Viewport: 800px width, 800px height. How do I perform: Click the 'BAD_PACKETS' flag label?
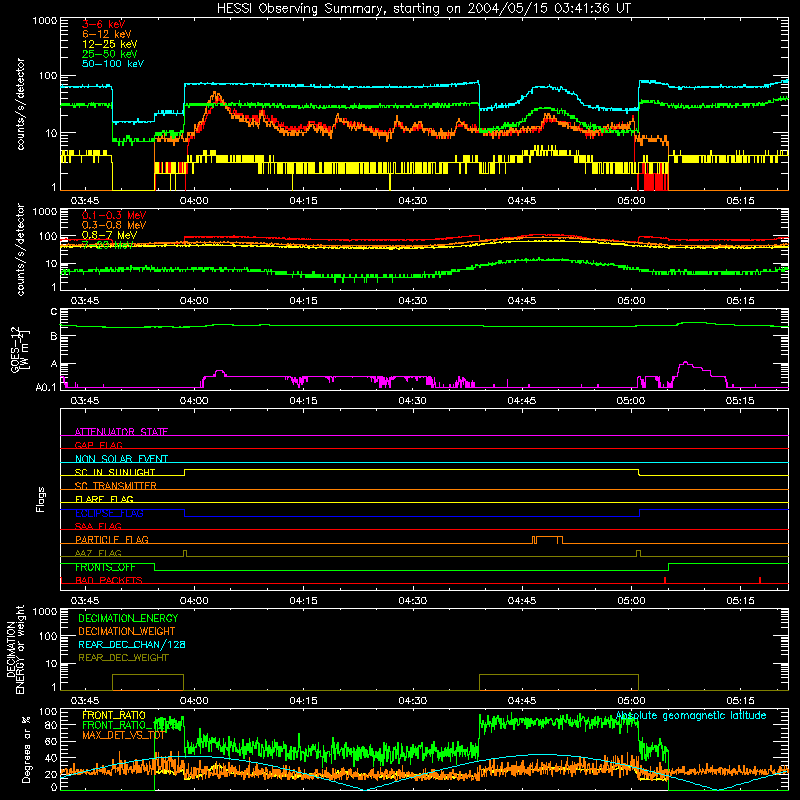pyautogui.click(x=109, y=580)
